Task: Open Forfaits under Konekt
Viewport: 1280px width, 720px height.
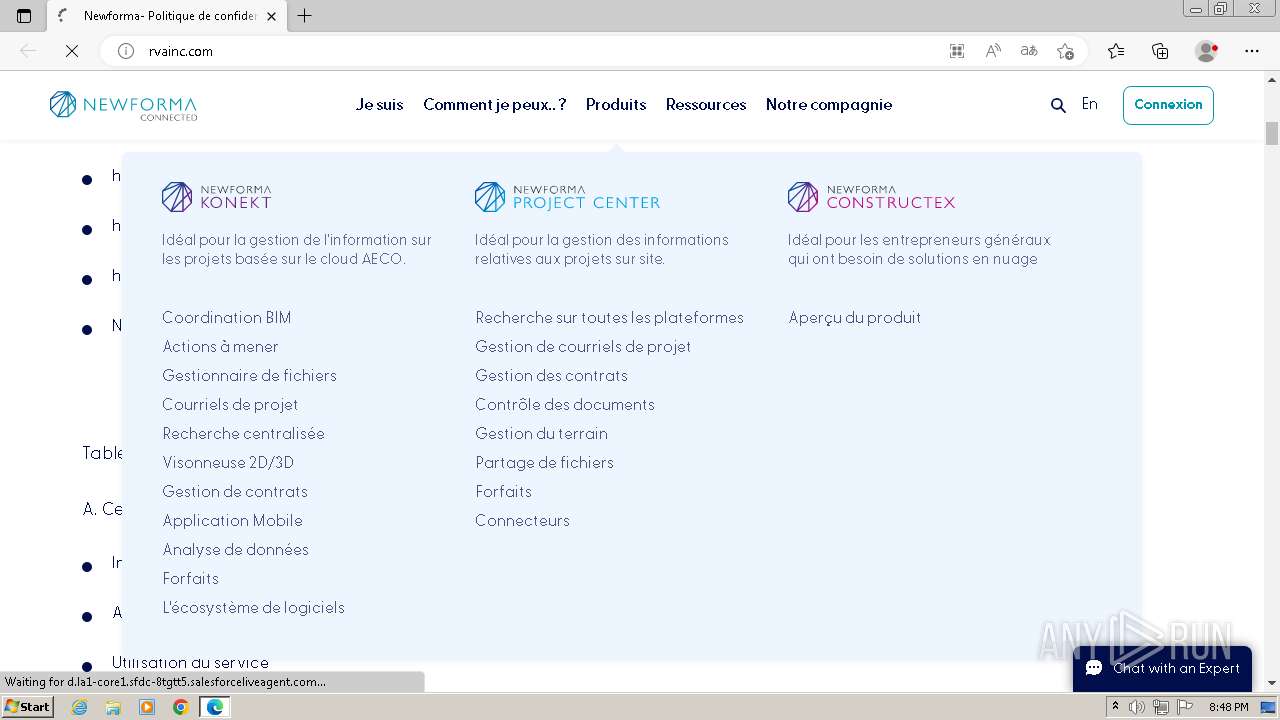Action: [x=191, y=578]
